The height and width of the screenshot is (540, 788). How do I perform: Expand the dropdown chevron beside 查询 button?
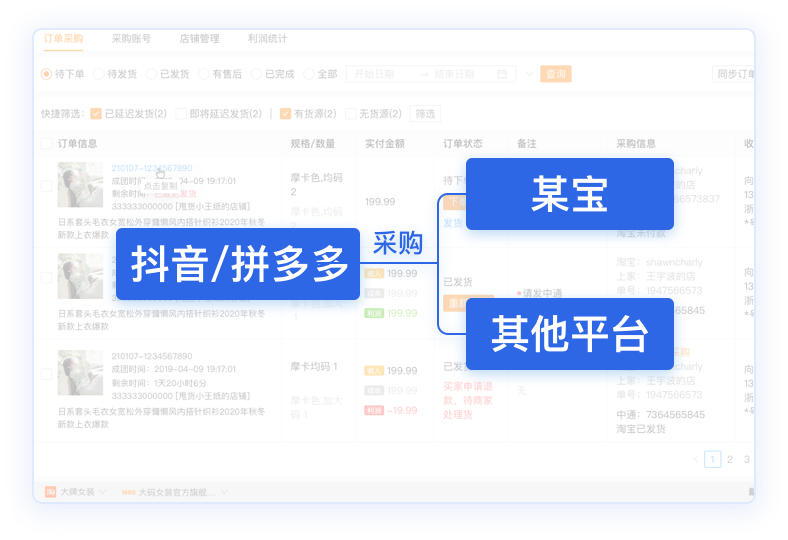tap(529, 74)
